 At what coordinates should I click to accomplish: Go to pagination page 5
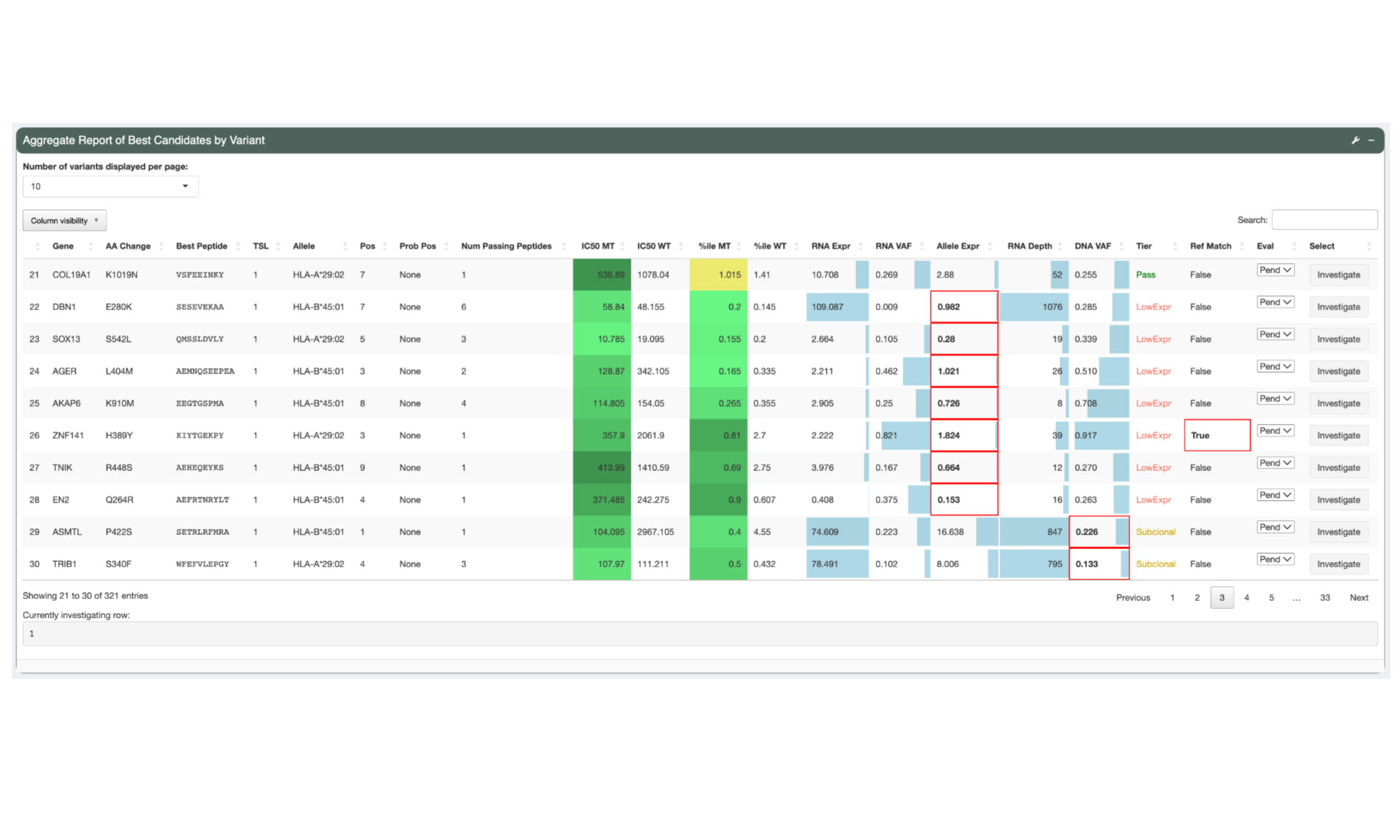click(x=1271, y=598)
